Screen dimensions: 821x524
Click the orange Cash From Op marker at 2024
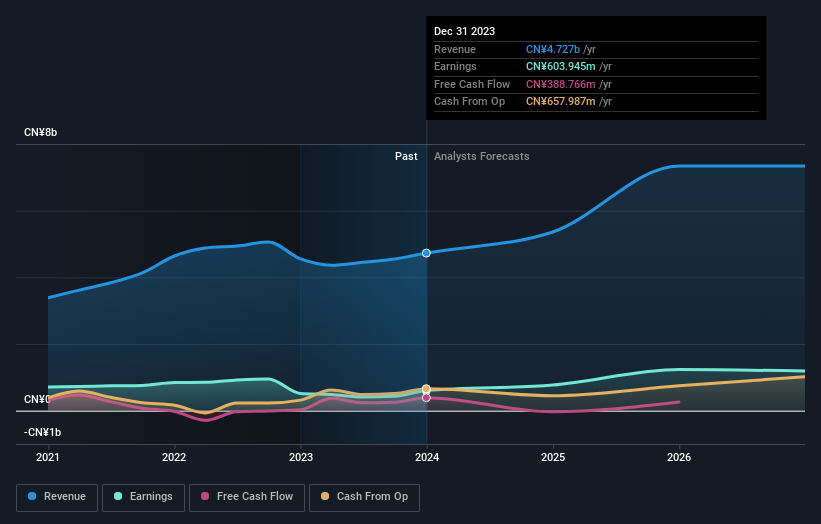point(427,388)
